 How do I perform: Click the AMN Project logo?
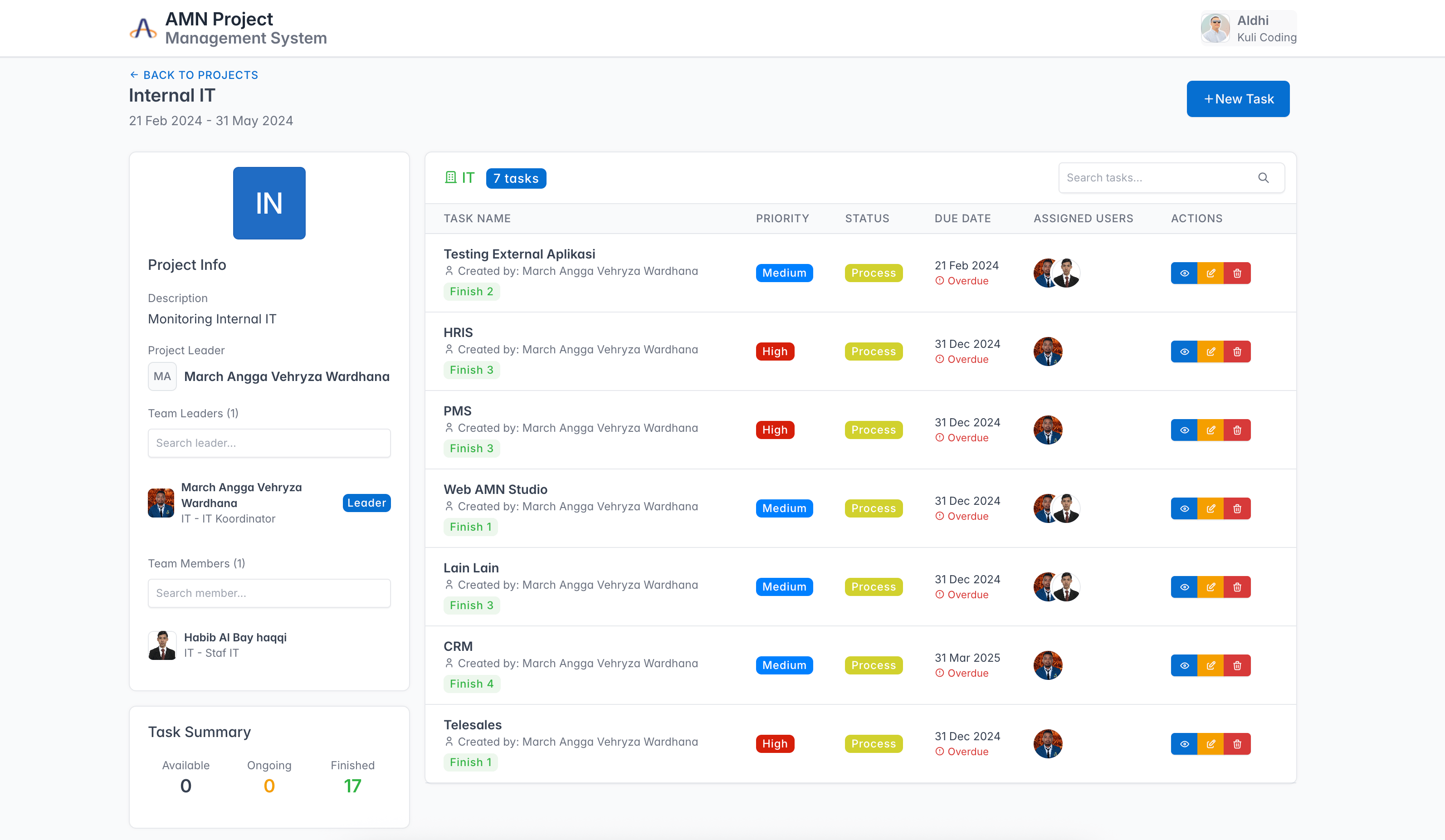pos(143,28)
